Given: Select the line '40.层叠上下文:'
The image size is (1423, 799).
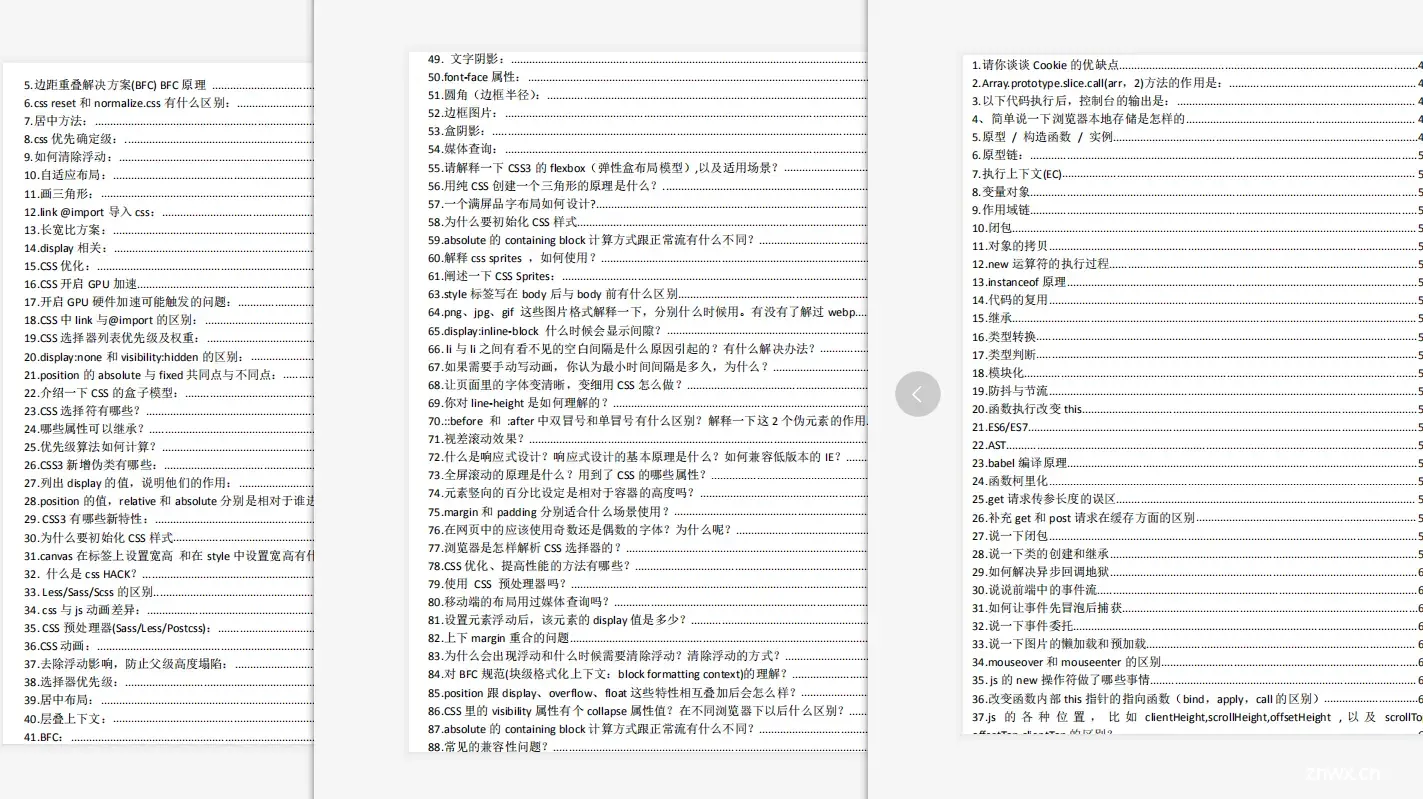Looking at the screenshot, I should point(168,719).
